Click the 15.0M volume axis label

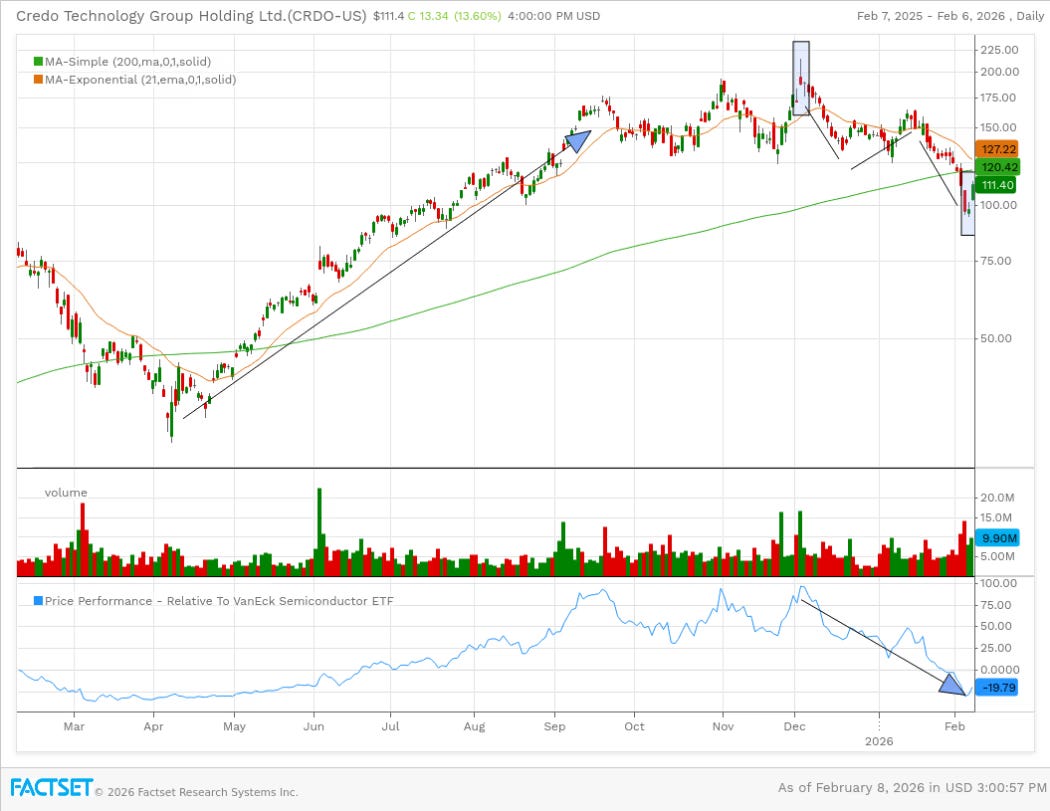(996, 517)
